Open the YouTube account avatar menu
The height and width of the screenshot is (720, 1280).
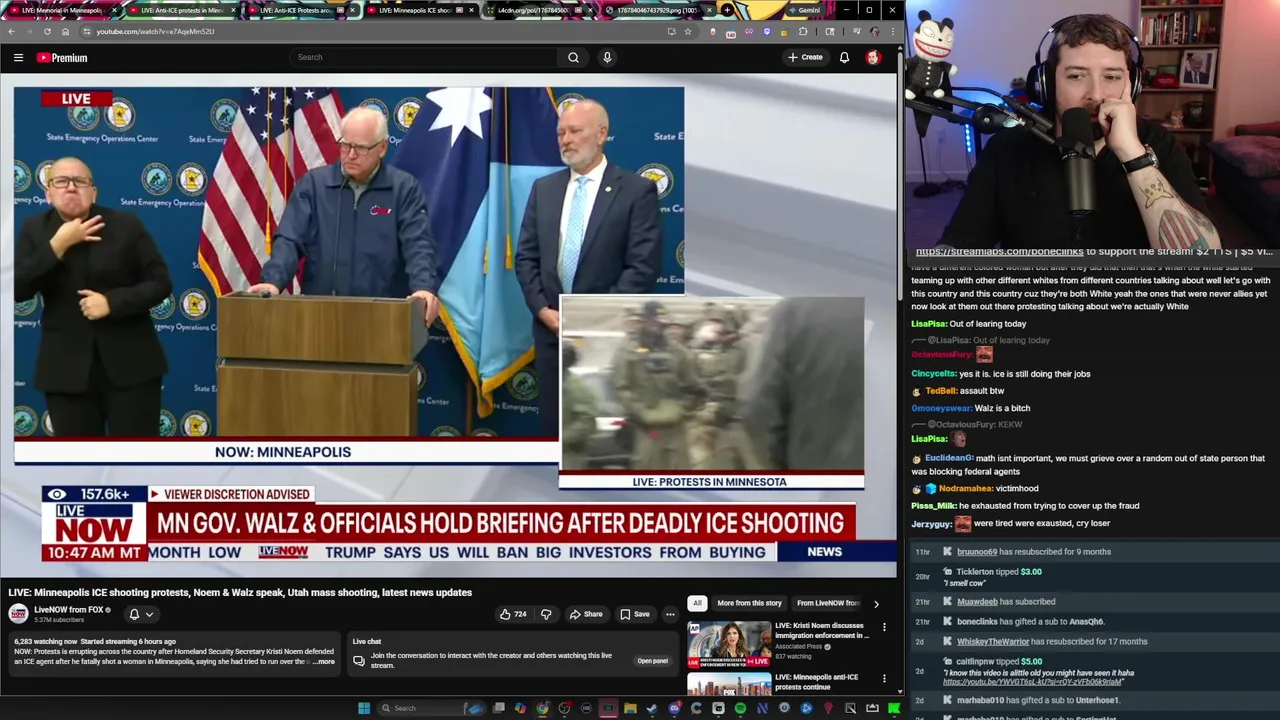click(873, 57)
